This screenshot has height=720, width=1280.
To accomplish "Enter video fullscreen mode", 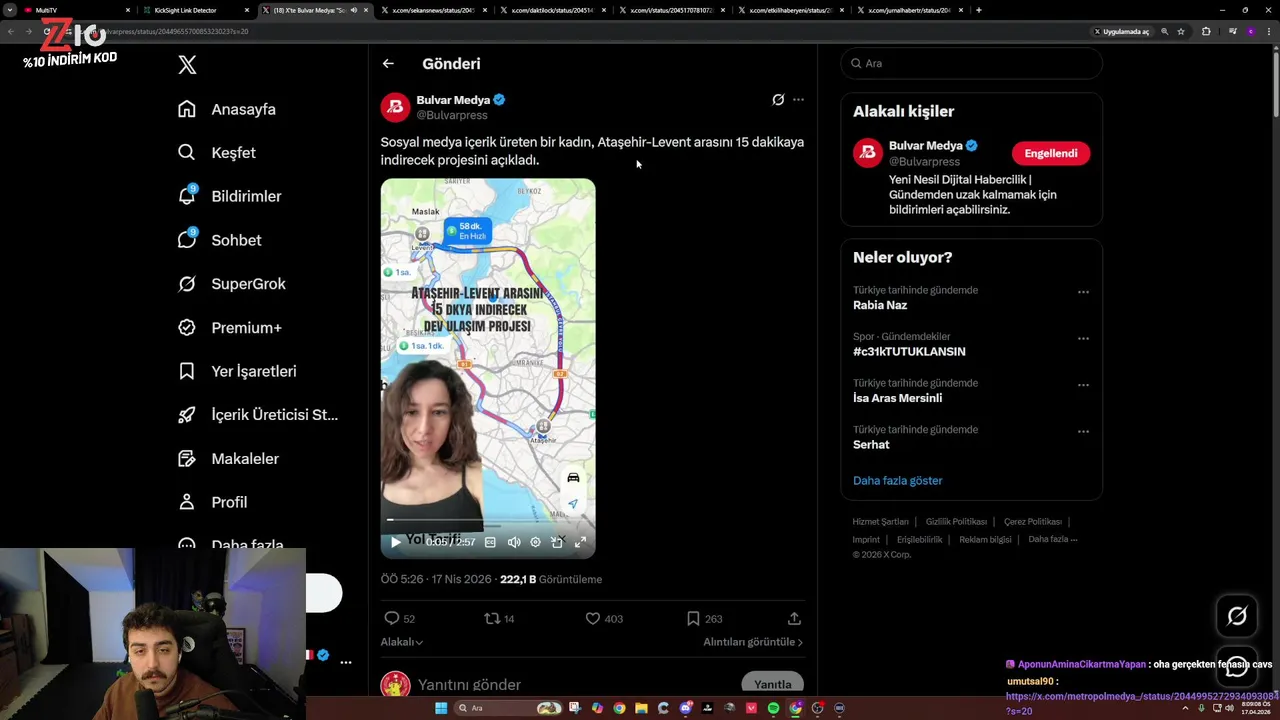I will click(x=580, y=542).
